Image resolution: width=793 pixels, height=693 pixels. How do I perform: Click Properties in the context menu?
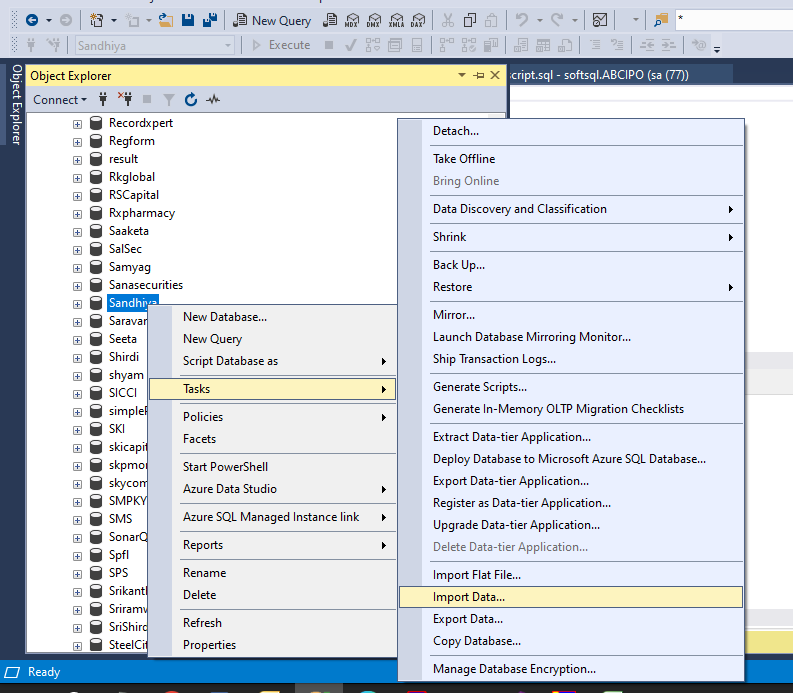pos(209,645)
